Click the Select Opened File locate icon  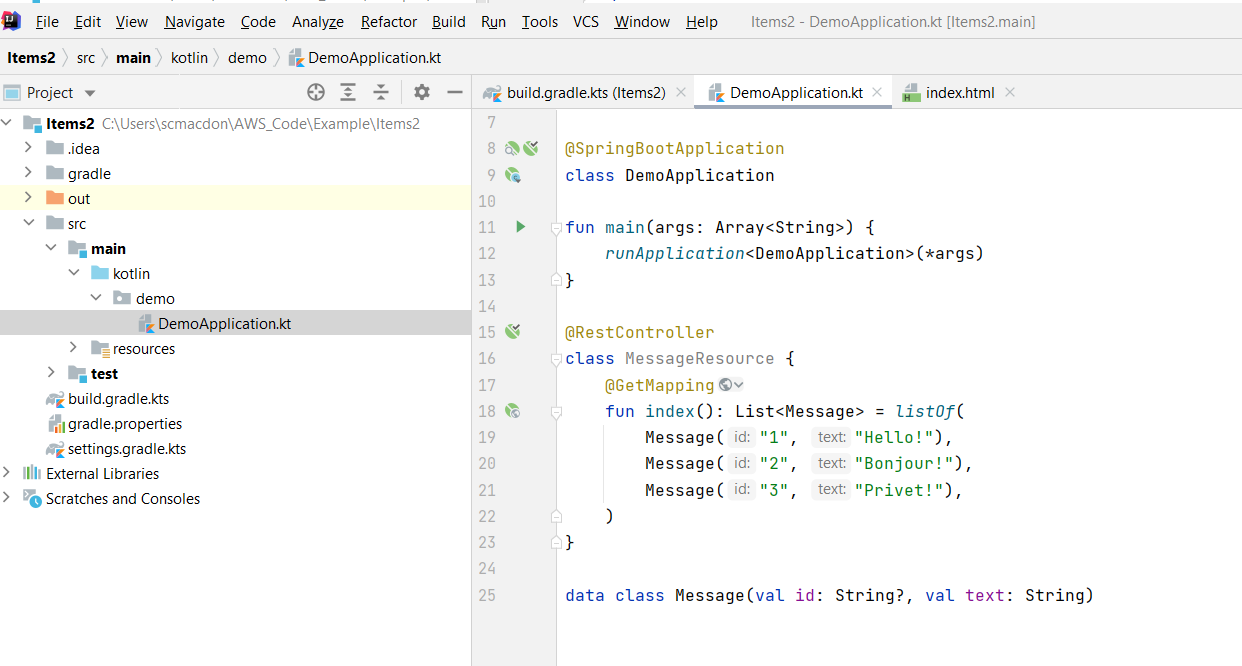coord(316,92)
